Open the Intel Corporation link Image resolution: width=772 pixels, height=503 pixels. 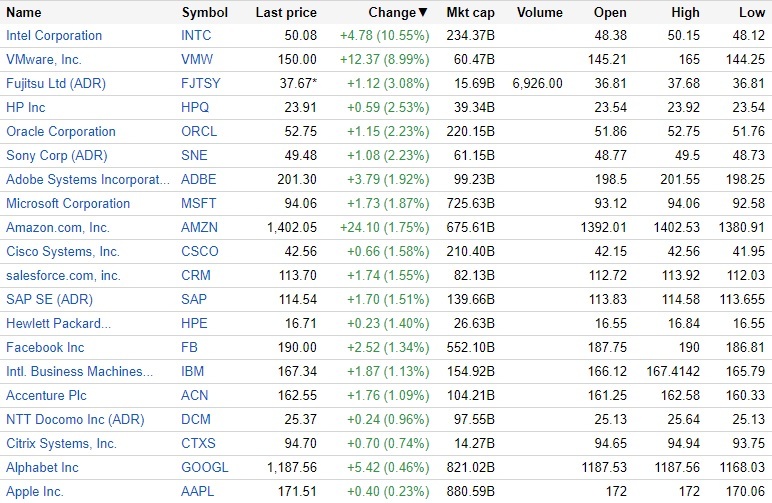(54, 36)
